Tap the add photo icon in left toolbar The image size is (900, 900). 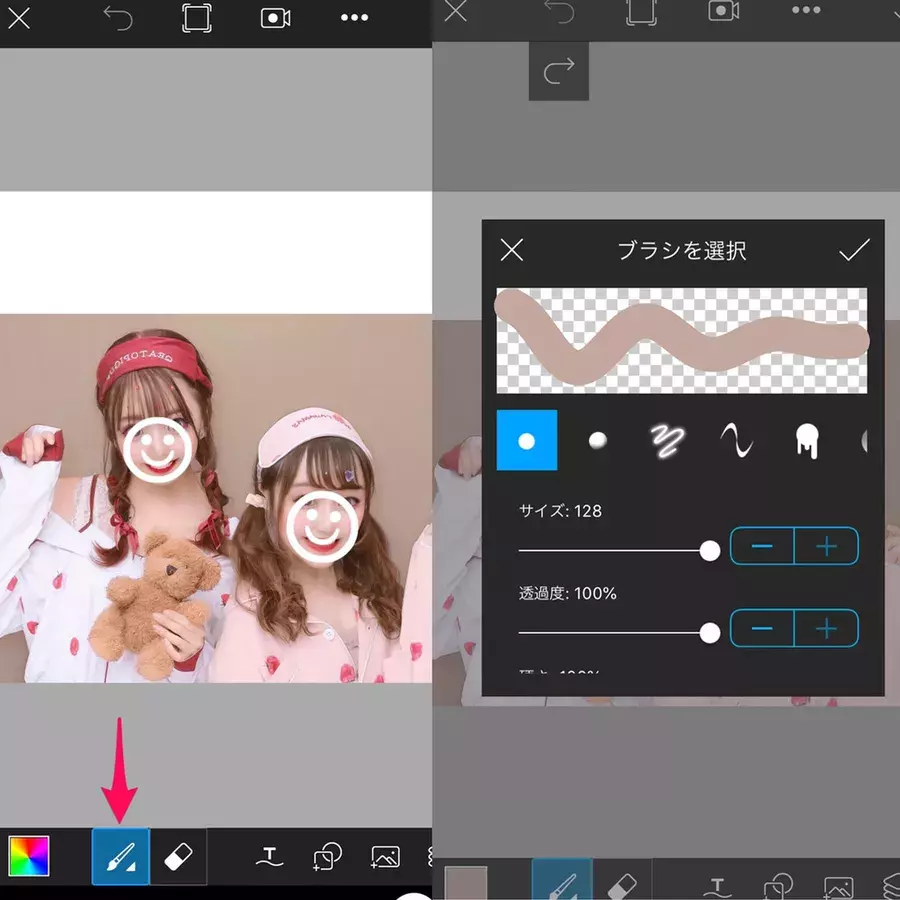(385, 857)
